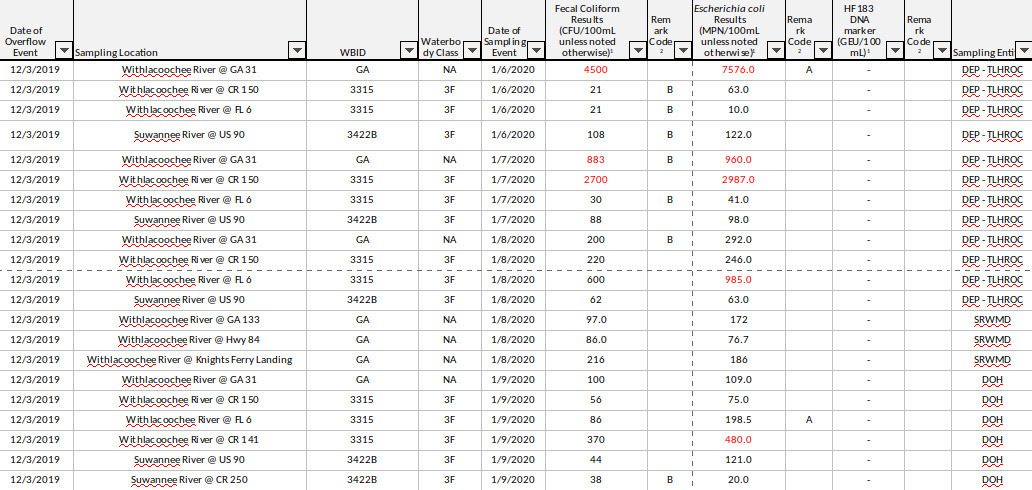Select the E. coli value 292.0
The width and height of the screenshot is (1032, 490).
click(738, 240)
